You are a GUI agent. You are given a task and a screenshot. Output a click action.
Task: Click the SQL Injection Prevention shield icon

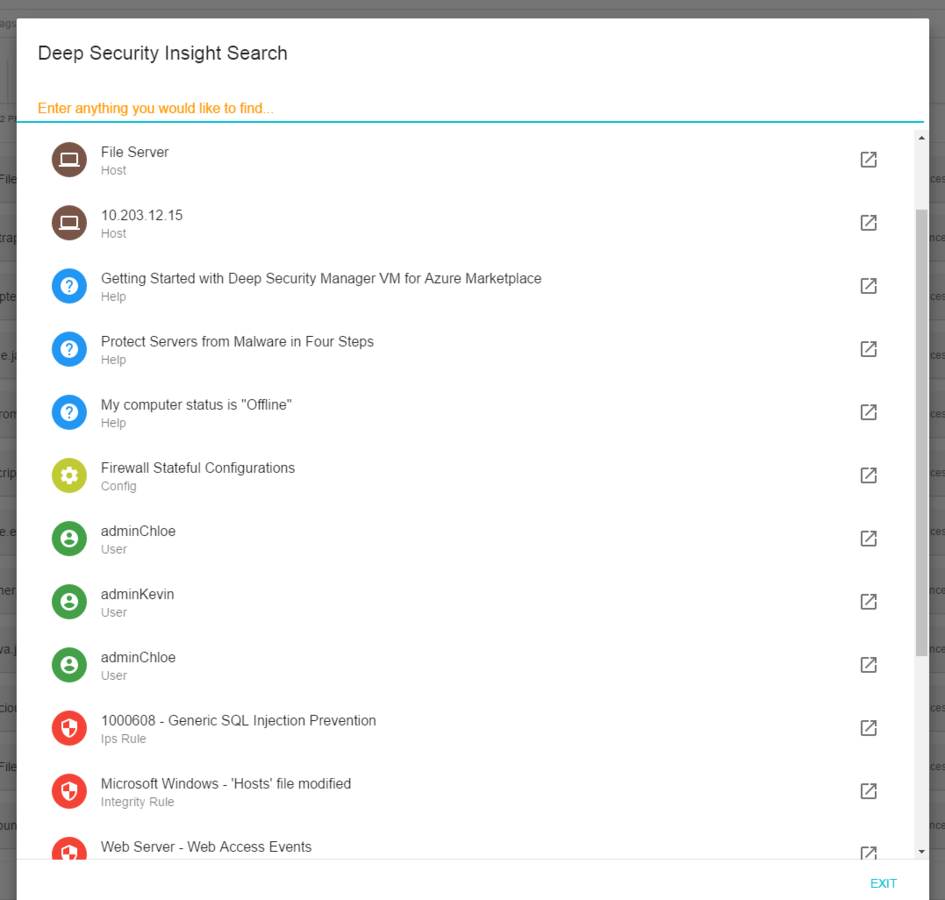click(69, 728)
